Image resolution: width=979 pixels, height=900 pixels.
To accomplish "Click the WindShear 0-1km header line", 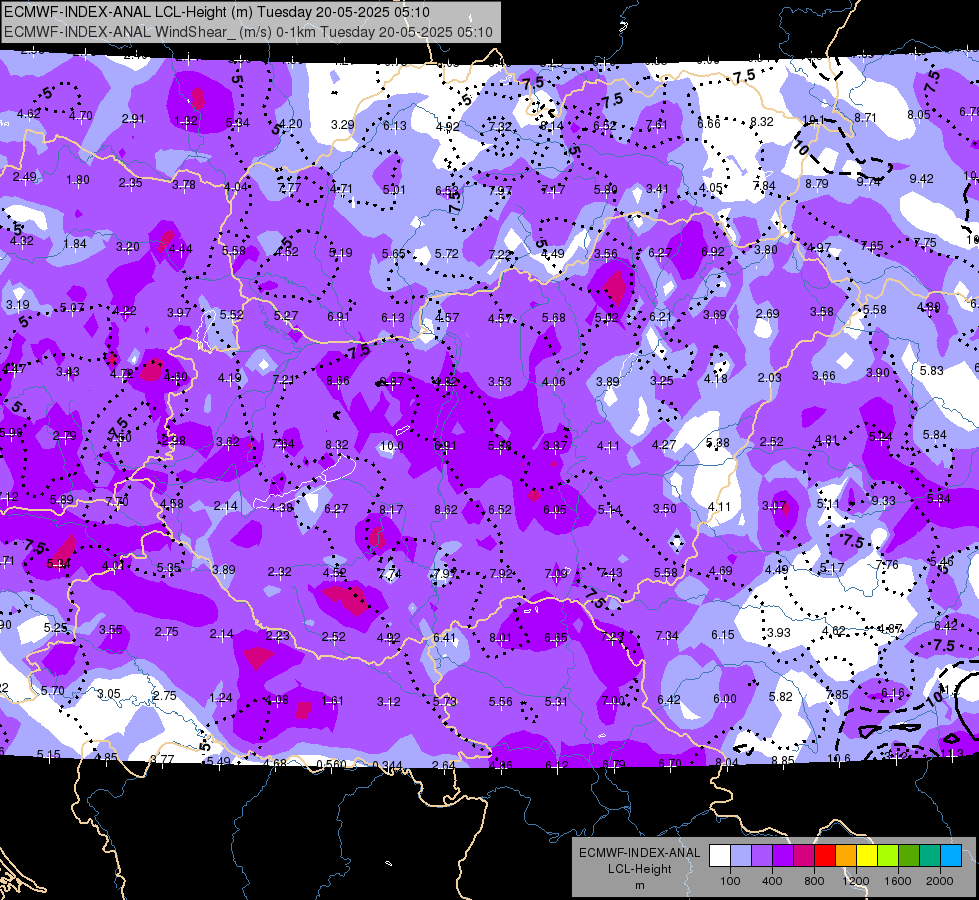I will pyautogui.click(x=248, y=31).
